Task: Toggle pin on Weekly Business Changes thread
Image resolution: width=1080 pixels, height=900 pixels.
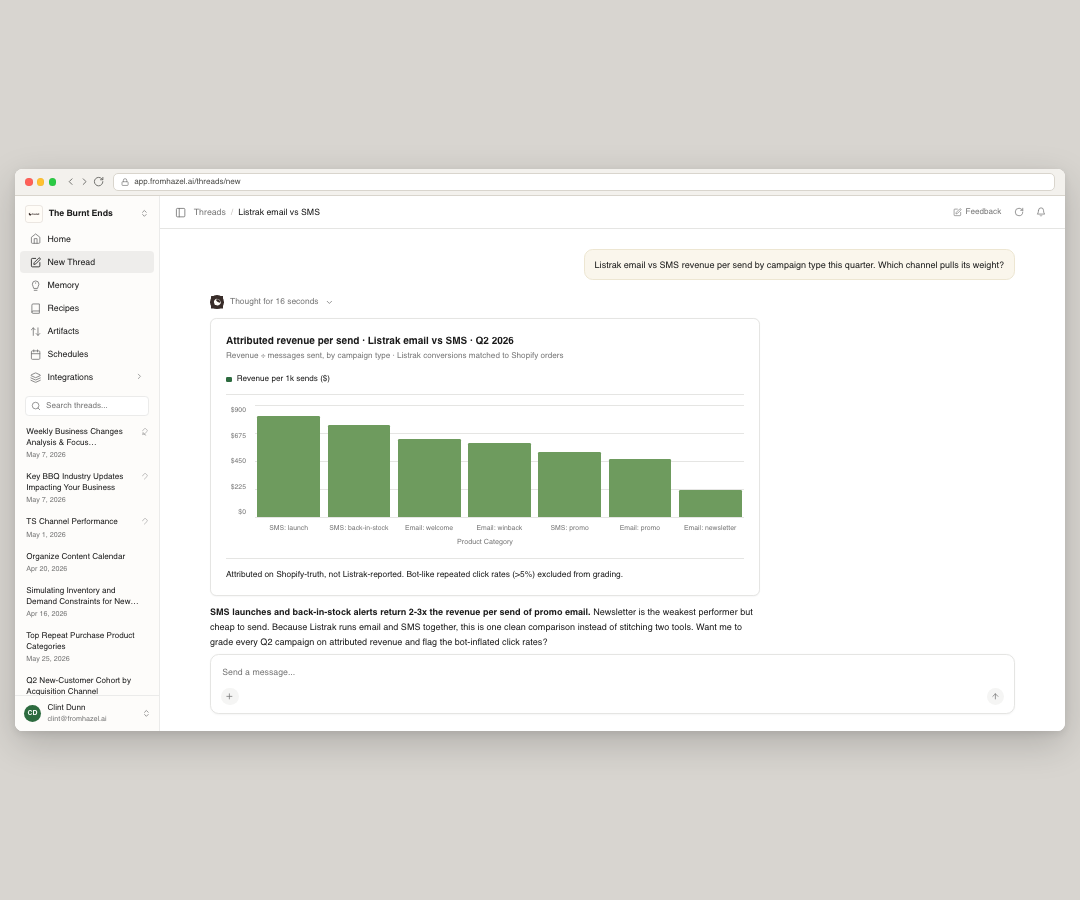Action: point(145,432)
